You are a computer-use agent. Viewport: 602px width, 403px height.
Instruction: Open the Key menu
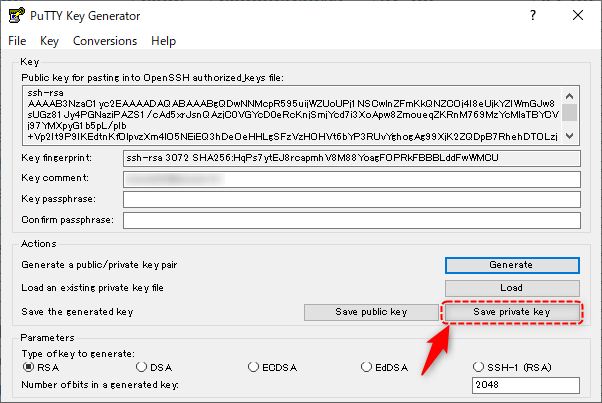coord(50,41)
